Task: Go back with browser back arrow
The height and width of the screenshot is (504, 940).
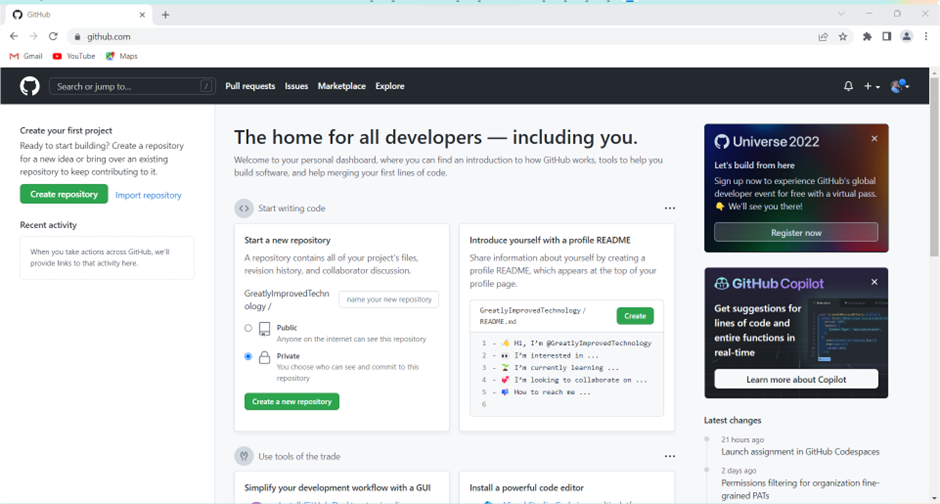Action: tap(14, 37)
